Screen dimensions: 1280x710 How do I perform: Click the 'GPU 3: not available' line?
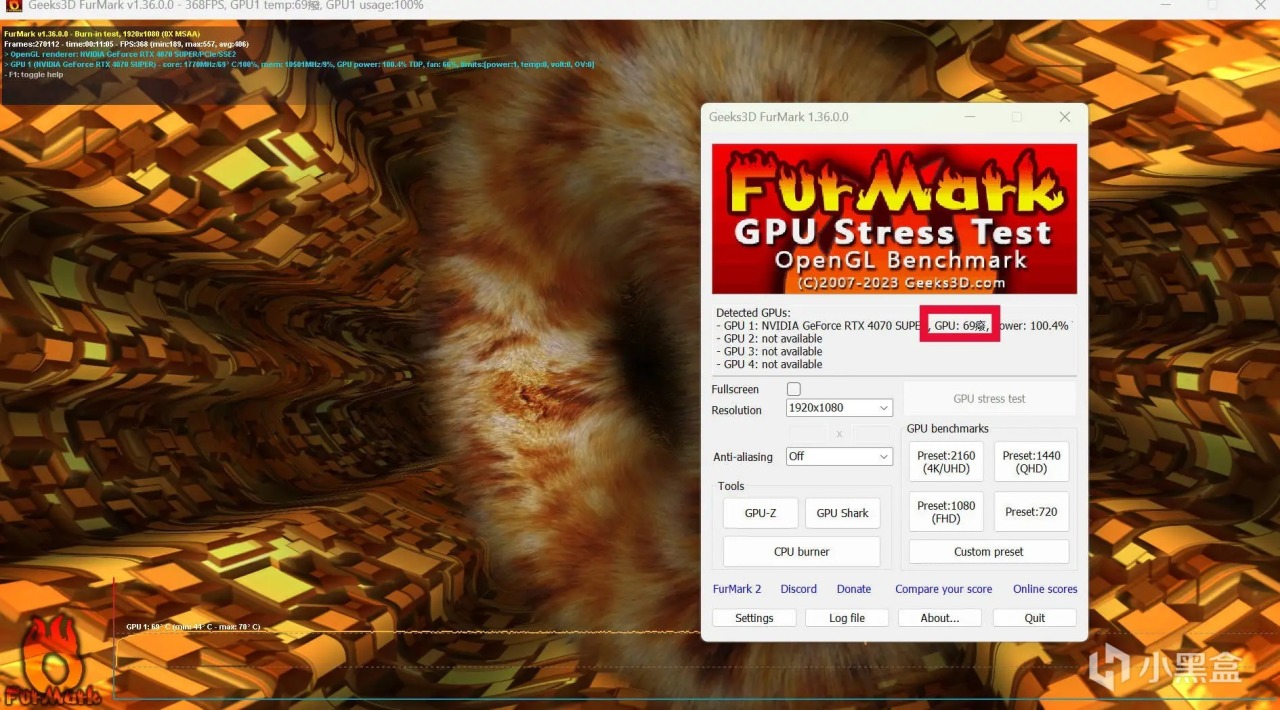(769, 352)
